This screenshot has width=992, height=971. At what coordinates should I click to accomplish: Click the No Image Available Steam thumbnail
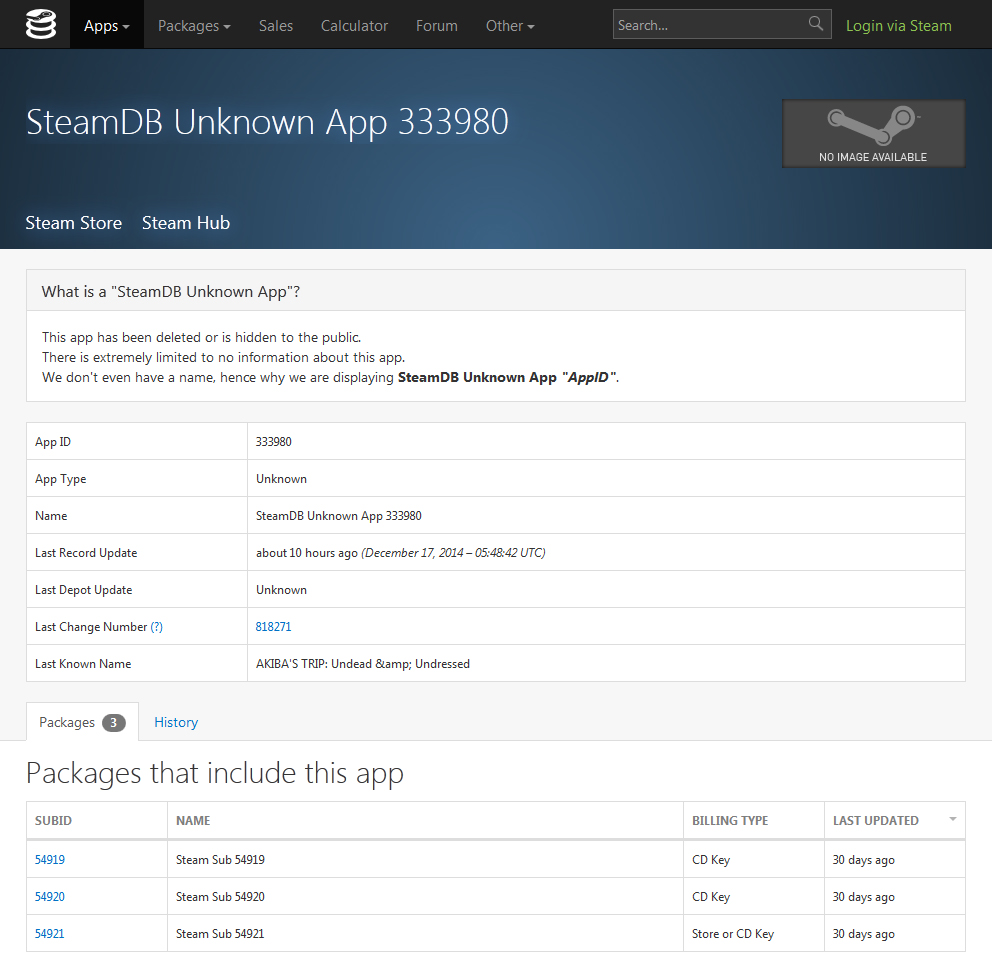coord(873,133)
